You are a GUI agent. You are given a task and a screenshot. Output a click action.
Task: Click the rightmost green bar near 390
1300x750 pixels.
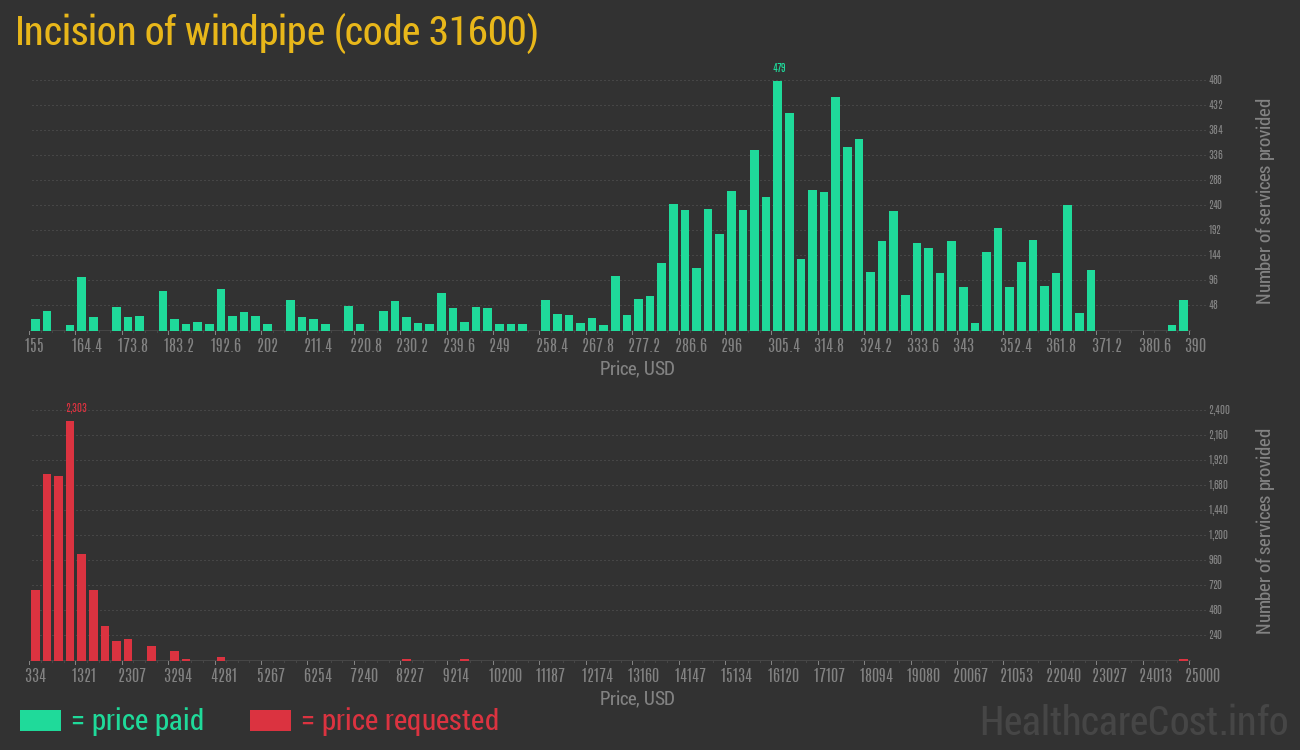1183,315
